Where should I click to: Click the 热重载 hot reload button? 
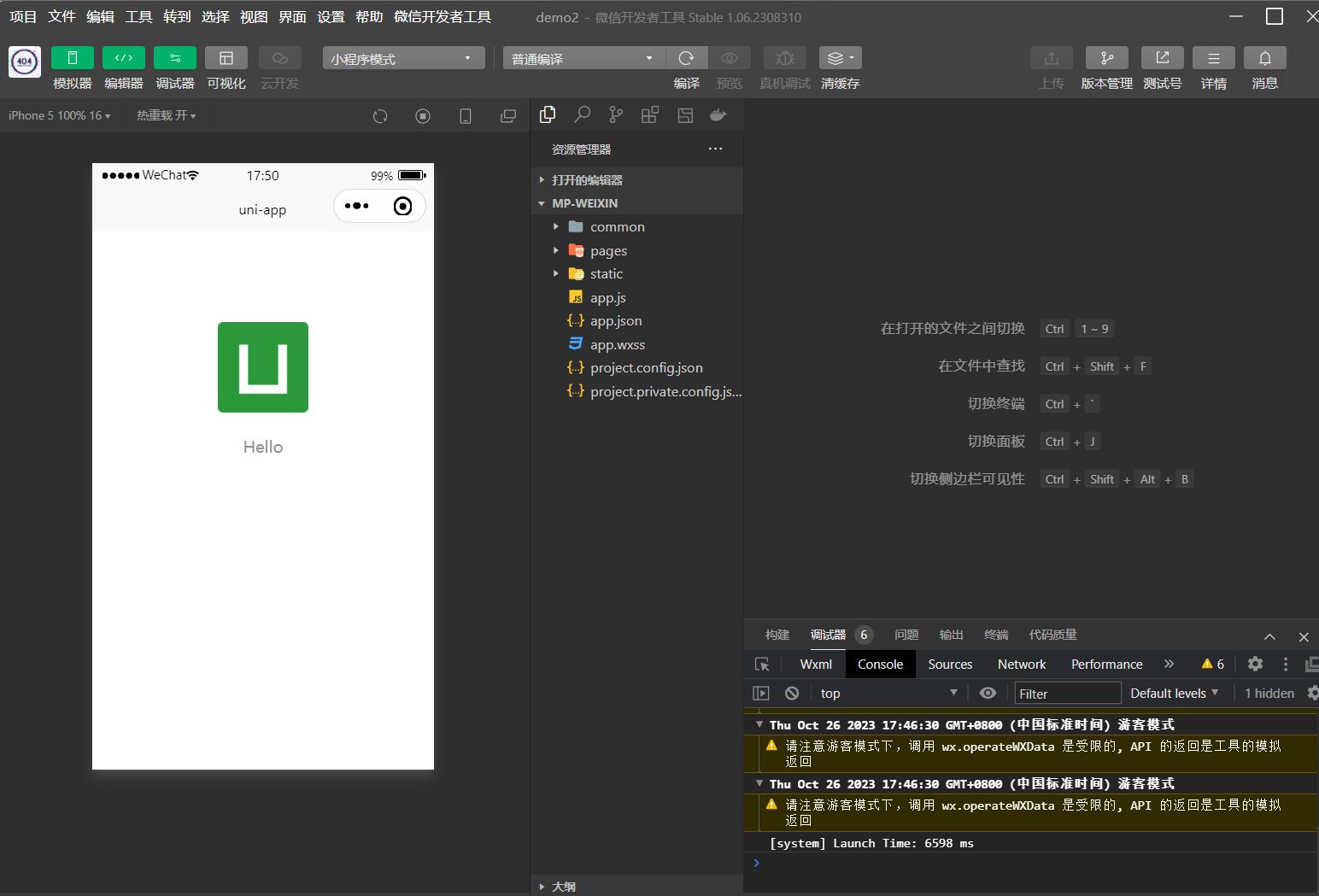click(166, 115)
